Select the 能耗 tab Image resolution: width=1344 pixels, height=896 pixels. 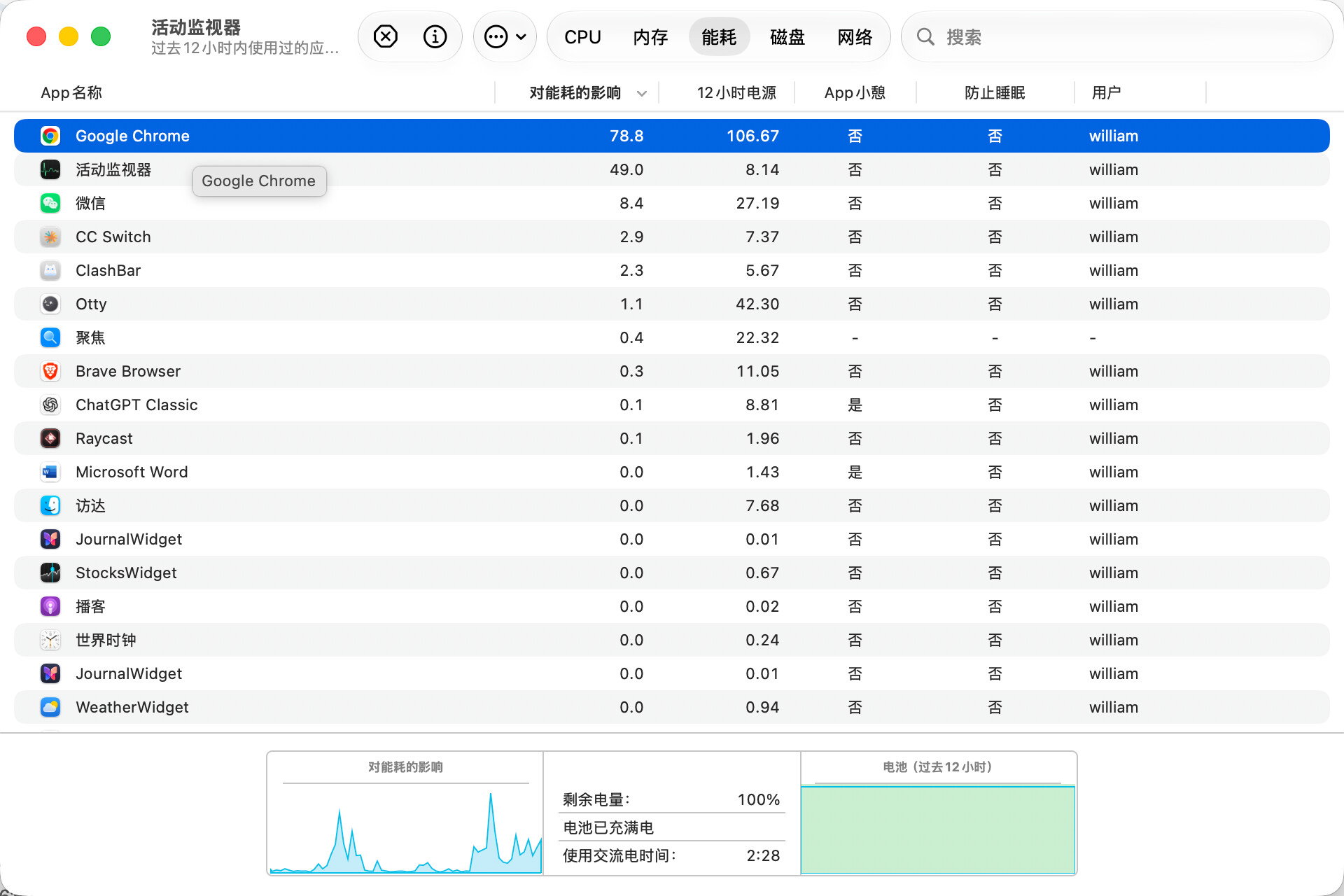point(719,37)
